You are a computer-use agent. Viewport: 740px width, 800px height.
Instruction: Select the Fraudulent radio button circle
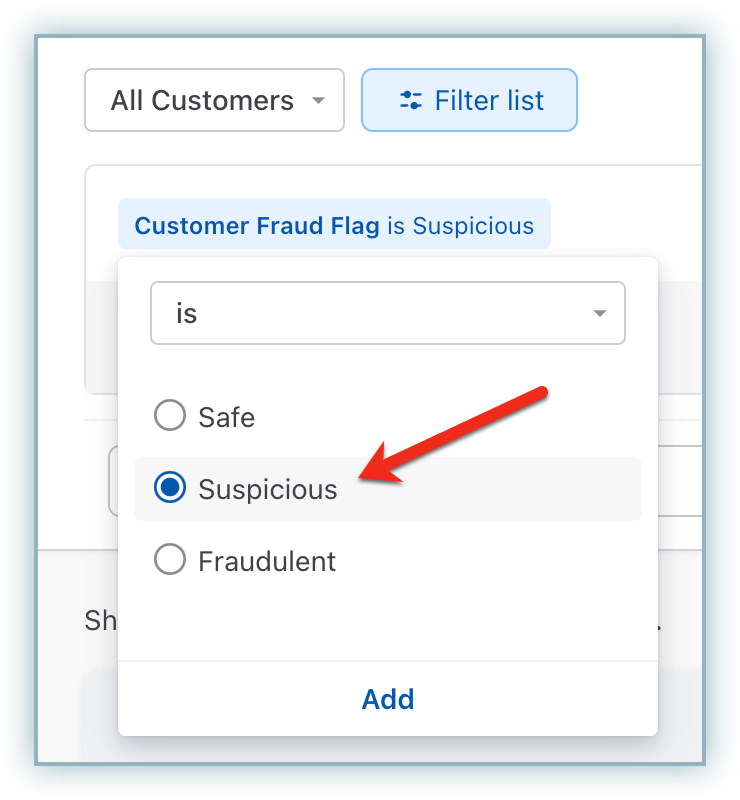pos(170,560)
